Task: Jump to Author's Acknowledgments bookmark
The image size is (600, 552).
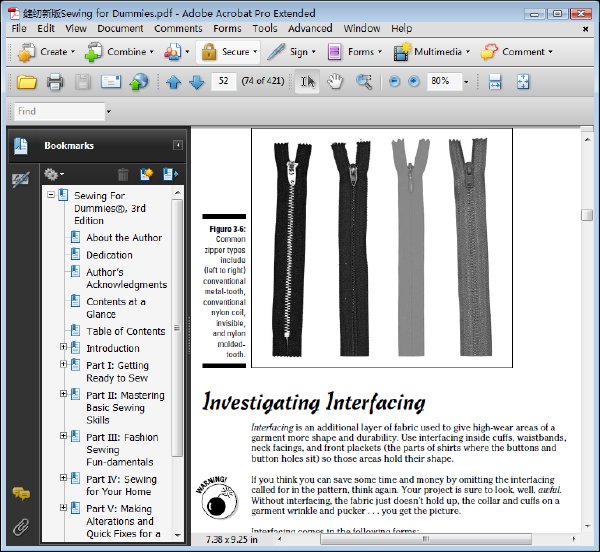Action: point(127,278)
